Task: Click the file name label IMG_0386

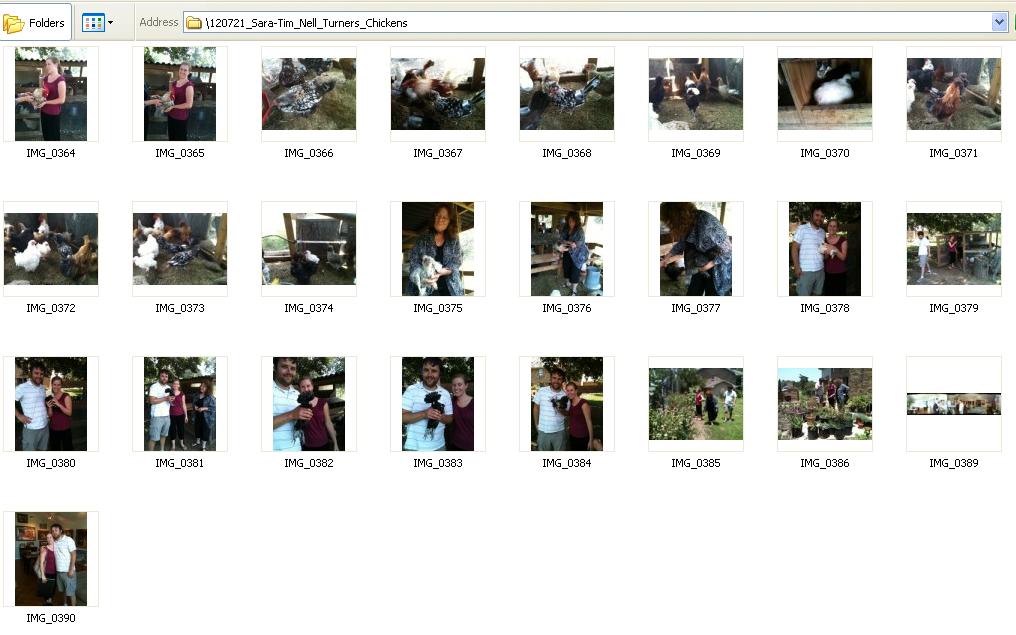Action: coord(824,463)
